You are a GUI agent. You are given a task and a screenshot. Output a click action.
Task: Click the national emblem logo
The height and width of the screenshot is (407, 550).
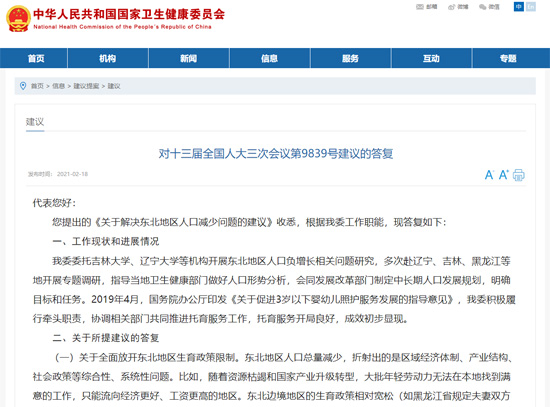tap(18, 19)
